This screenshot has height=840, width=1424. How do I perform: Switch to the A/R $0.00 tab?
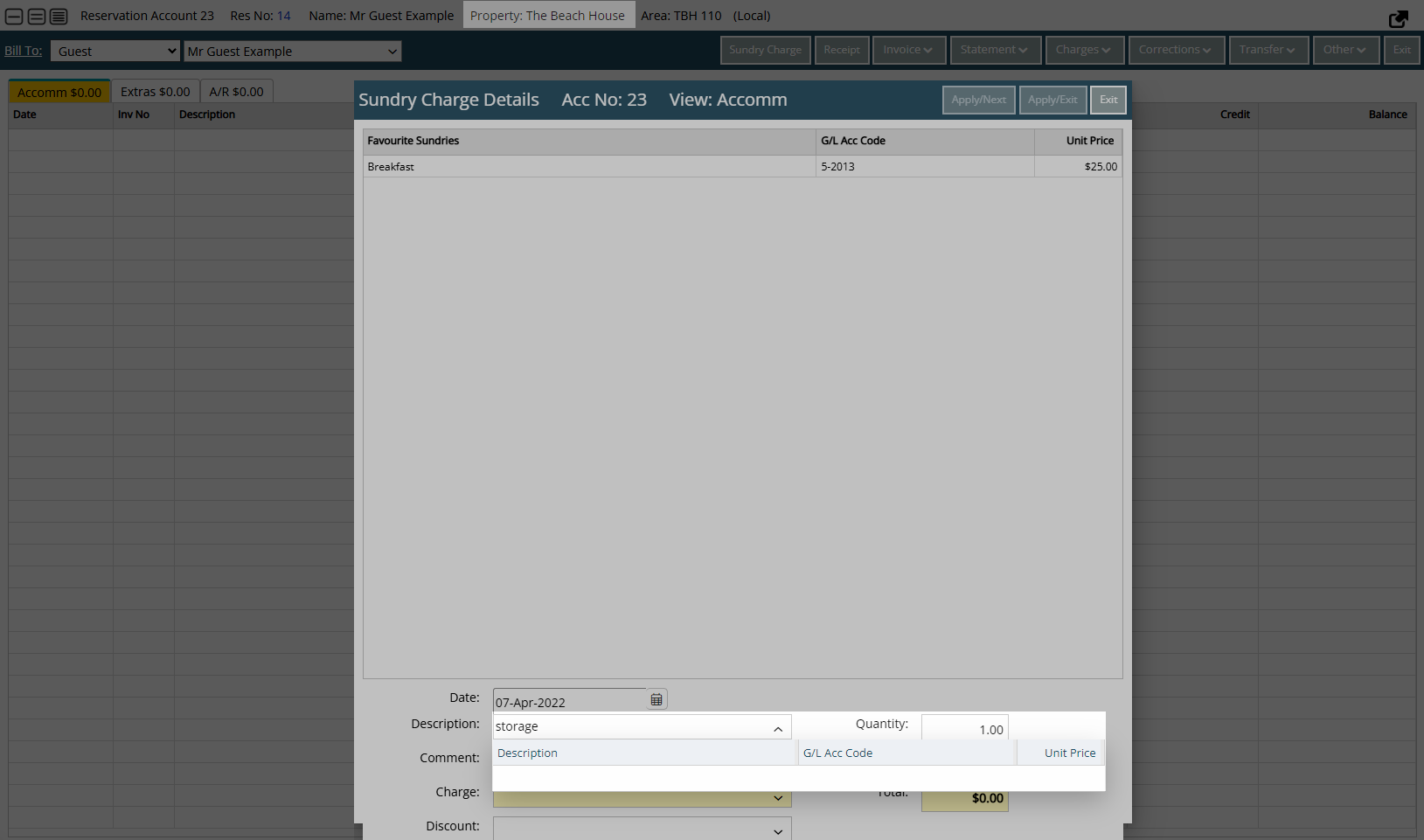tap(237, 92)
